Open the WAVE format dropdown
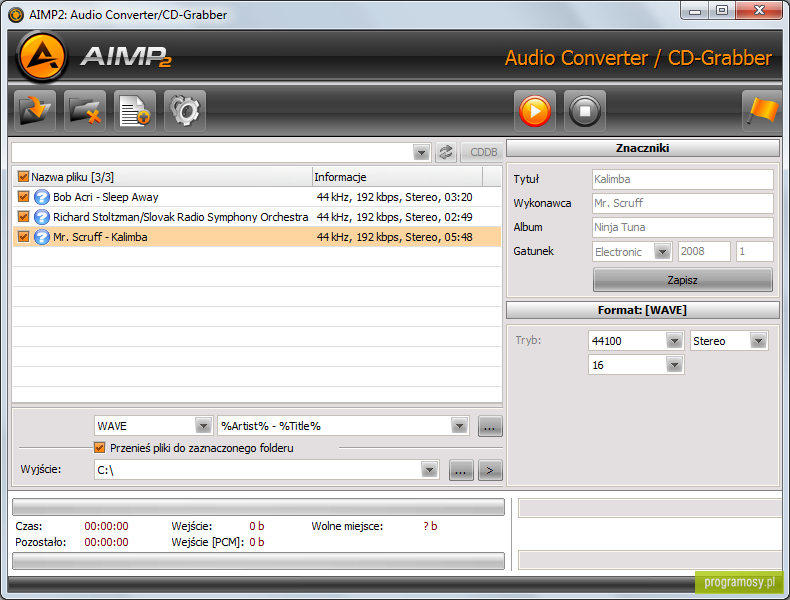This screenshot has height=600, width=790. click(x=203, y=426)
